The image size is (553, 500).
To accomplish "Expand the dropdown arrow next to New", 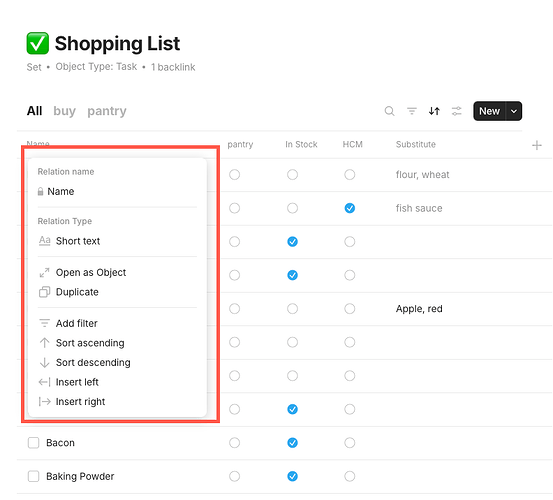I will coord(514,111).
